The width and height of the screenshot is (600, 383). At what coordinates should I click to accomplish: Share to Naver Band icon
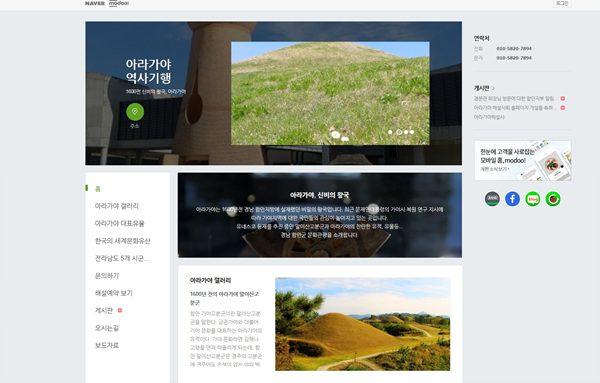pos(492,199)
